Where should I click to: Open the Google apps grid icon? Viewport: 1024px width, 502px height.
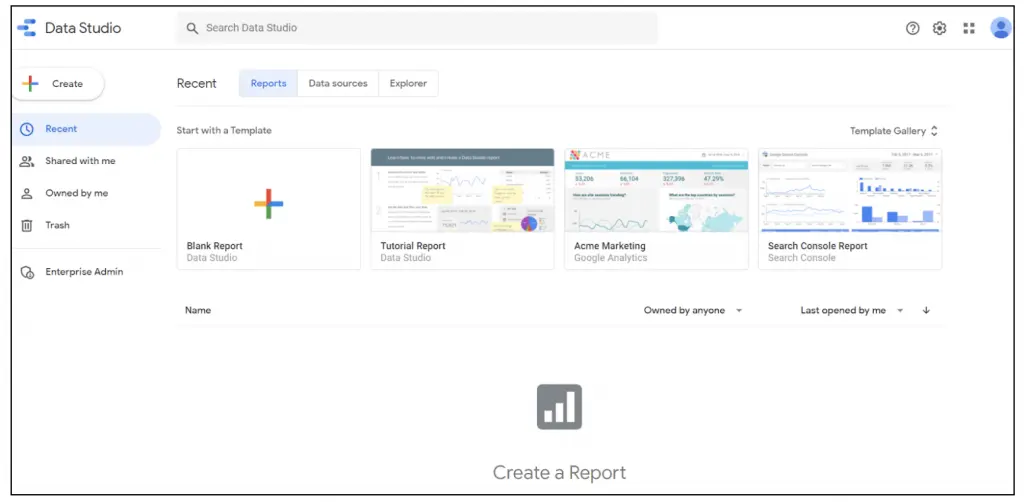[969, 28]
